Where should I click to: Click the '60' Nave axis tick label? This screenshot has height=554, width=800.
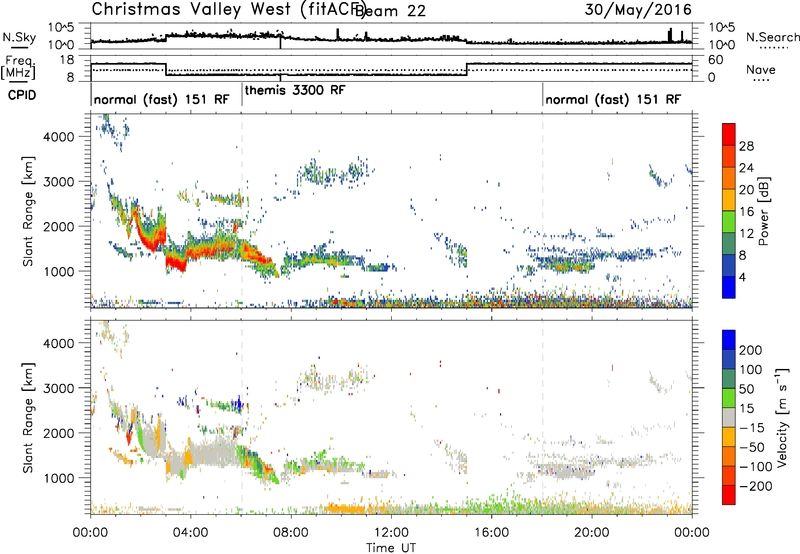point(715,60)
